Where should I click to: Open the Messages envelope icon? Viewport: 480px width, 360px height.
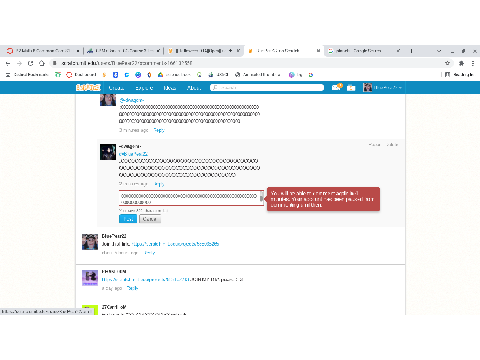[336, 87]
